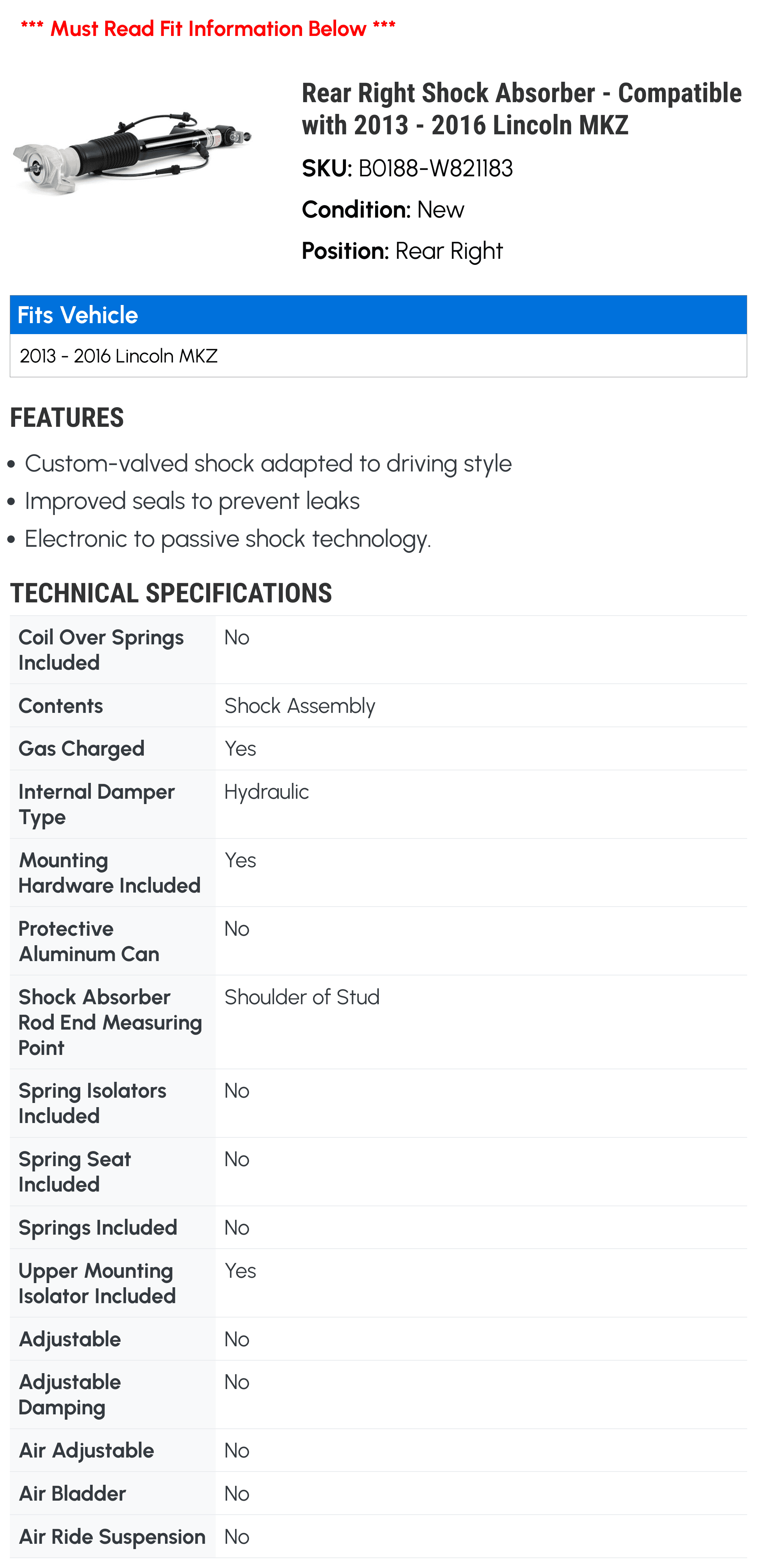Click the Coil Over Springs Included label
Screen dimensions: 757x1568
point(101,650)
